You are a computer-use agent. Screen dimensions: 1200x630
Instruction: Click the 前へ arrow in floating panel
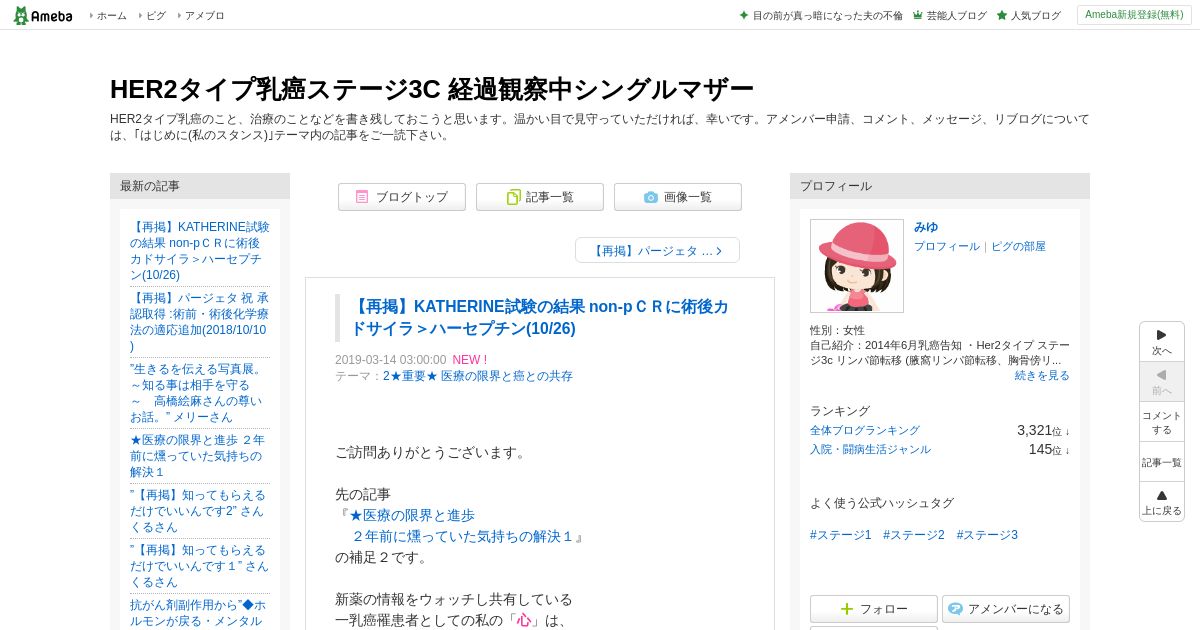pos(1162,382)
